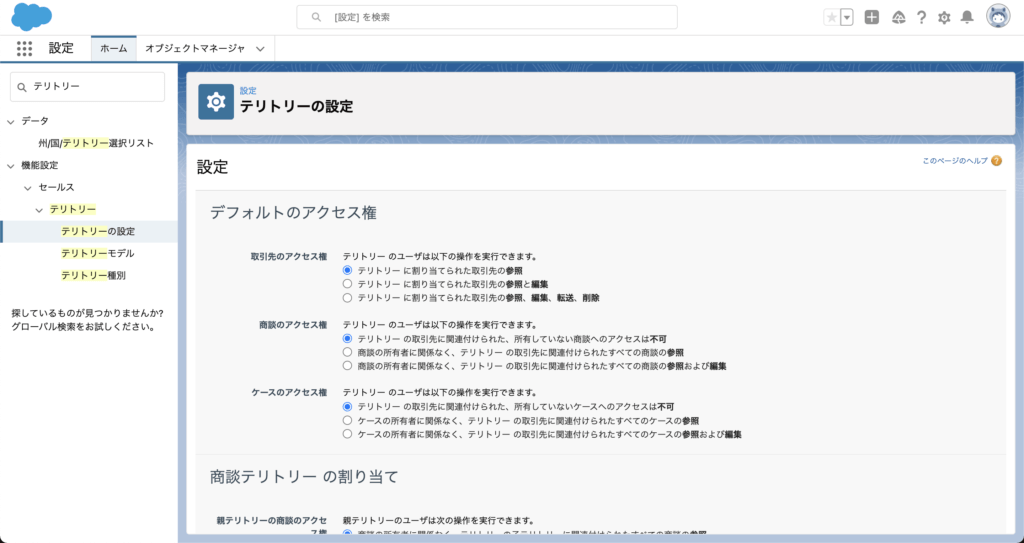The image size is (1024, 543).
Task: Open the global actions plus icon
Action: (x=872, y=18)
